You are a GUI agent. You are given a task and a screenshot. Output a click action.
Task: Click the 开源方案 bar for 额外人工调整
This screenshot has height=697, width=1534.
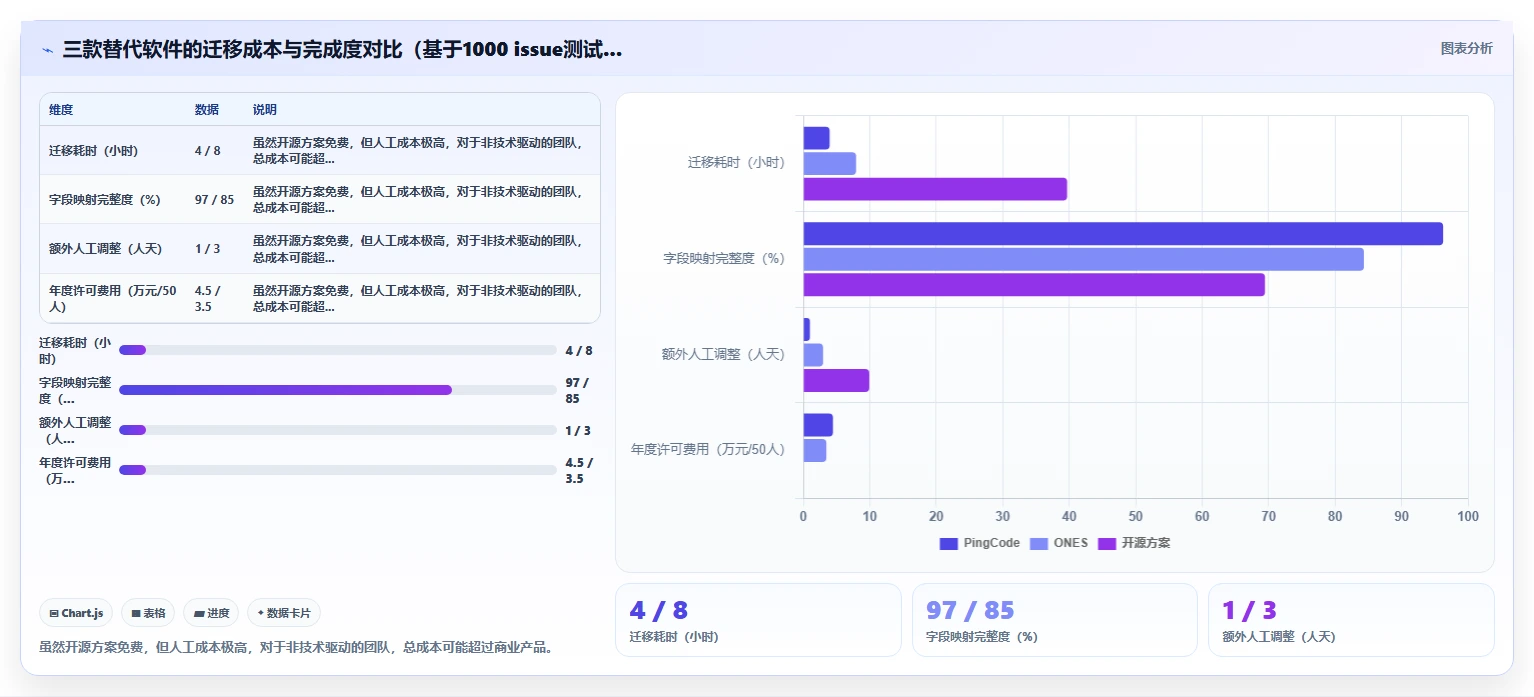(x=836, y=380)
